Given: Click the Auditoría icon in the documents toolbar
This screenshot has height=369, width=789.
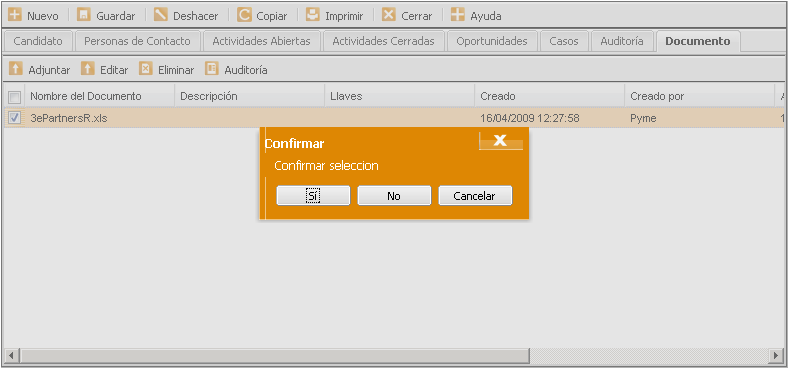Looking at the screenshot, I should point(212,69).
